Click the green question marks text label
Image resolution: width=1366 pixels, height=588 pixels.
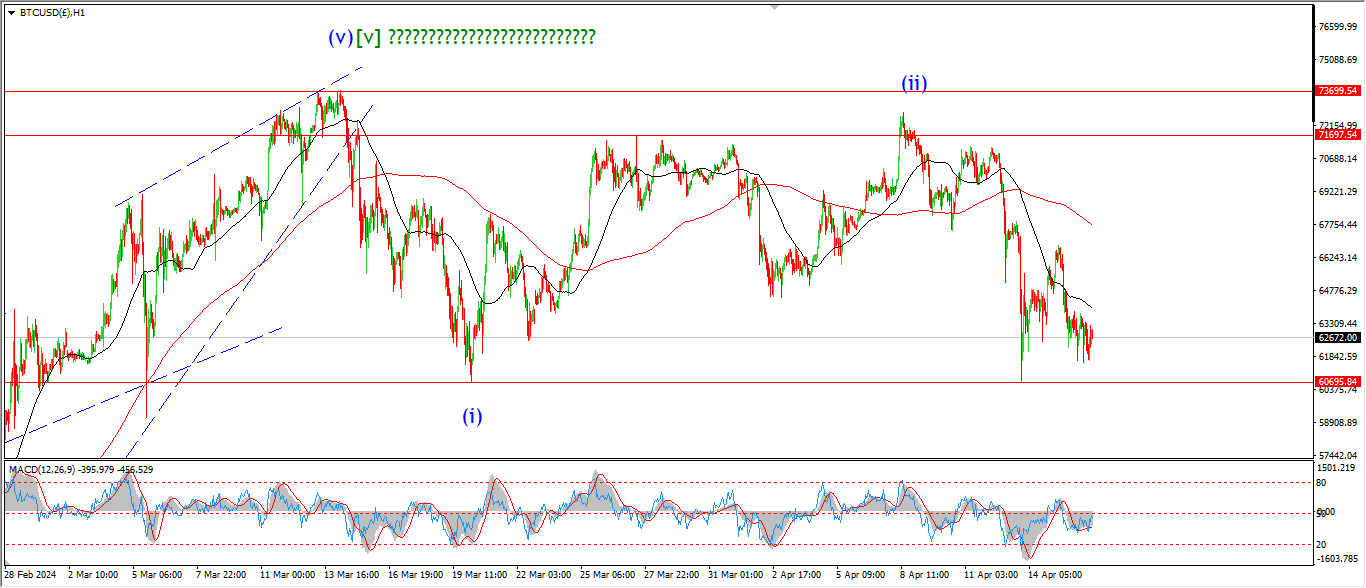[491, 37]
